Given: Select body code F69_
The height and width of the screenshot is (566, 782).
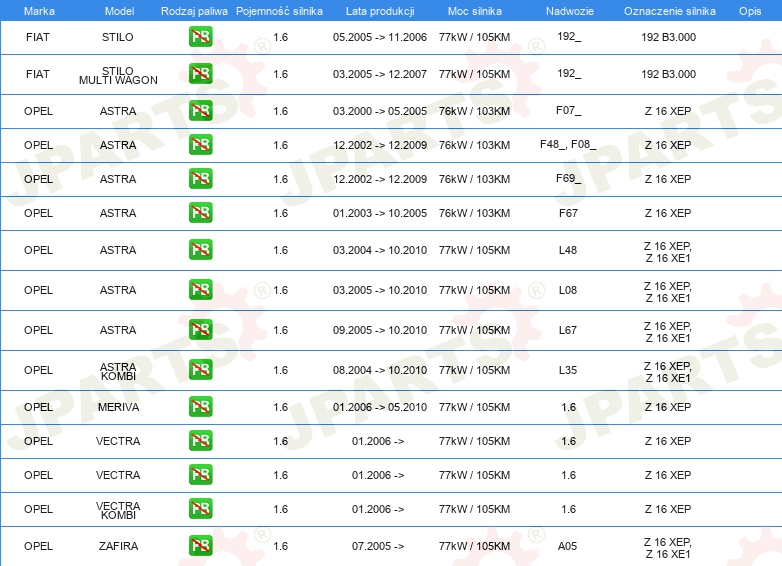Looking at the screenshot, I should (569, 178).
